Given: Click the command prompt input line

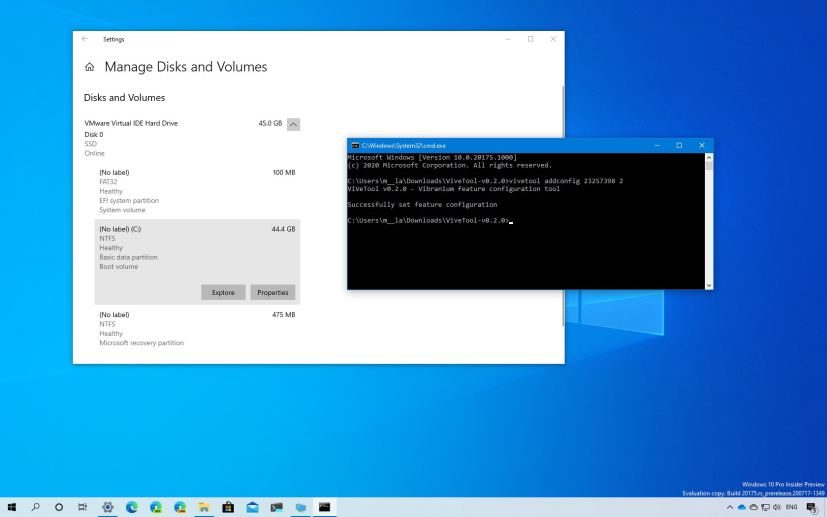Looking at the screenshot, I should point(430,221).
